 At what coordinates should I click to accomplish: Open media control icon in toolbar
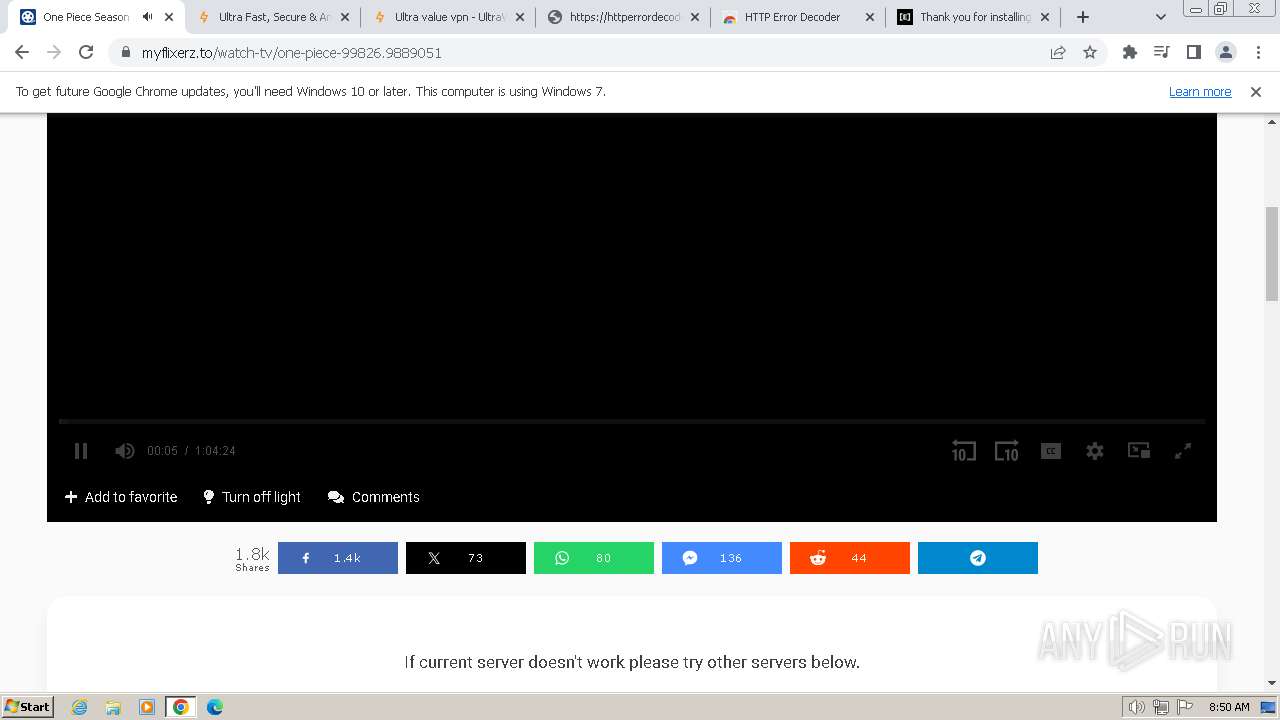pos(1162,53)
